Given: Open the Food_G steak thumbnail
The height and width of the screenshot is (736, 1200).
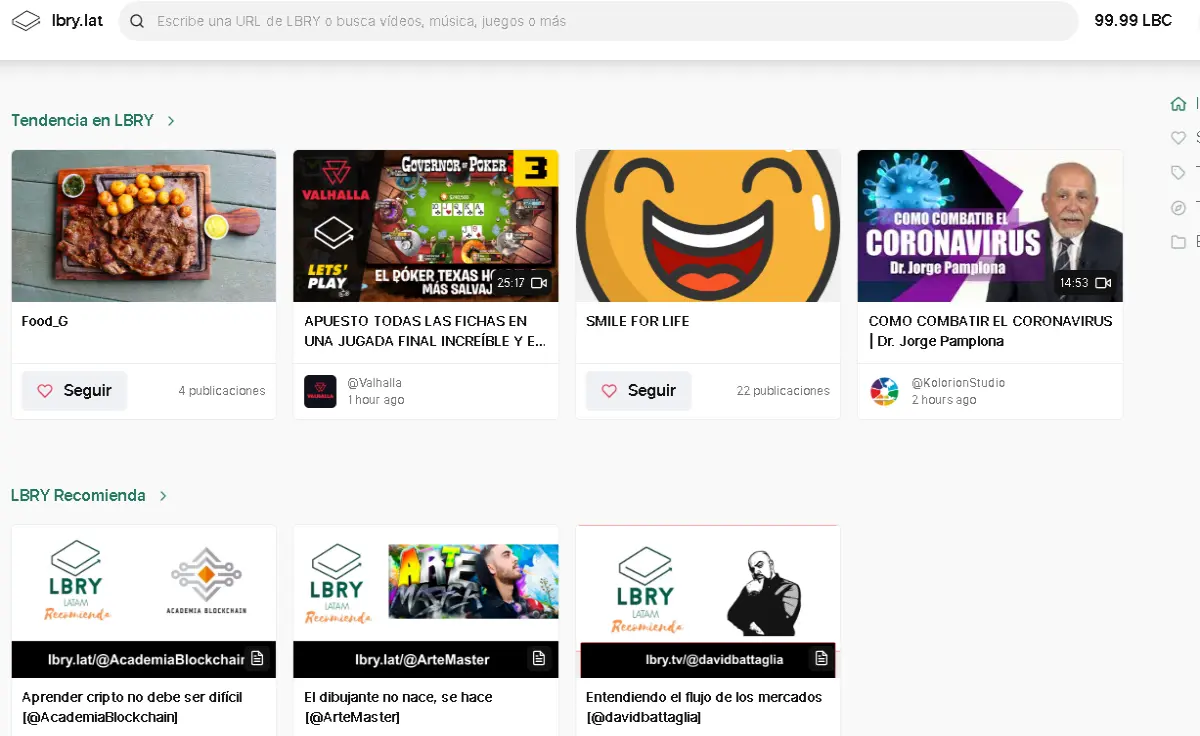Looking at the screenshot, I should point(143,226).
